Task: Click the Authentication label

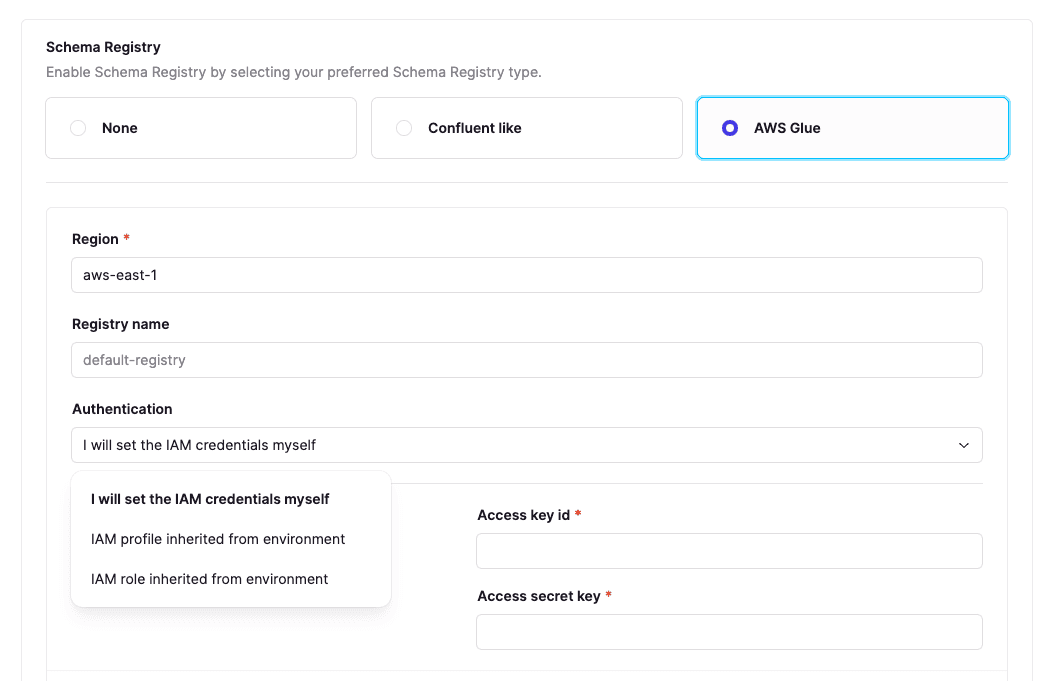Action: (122, 409)
